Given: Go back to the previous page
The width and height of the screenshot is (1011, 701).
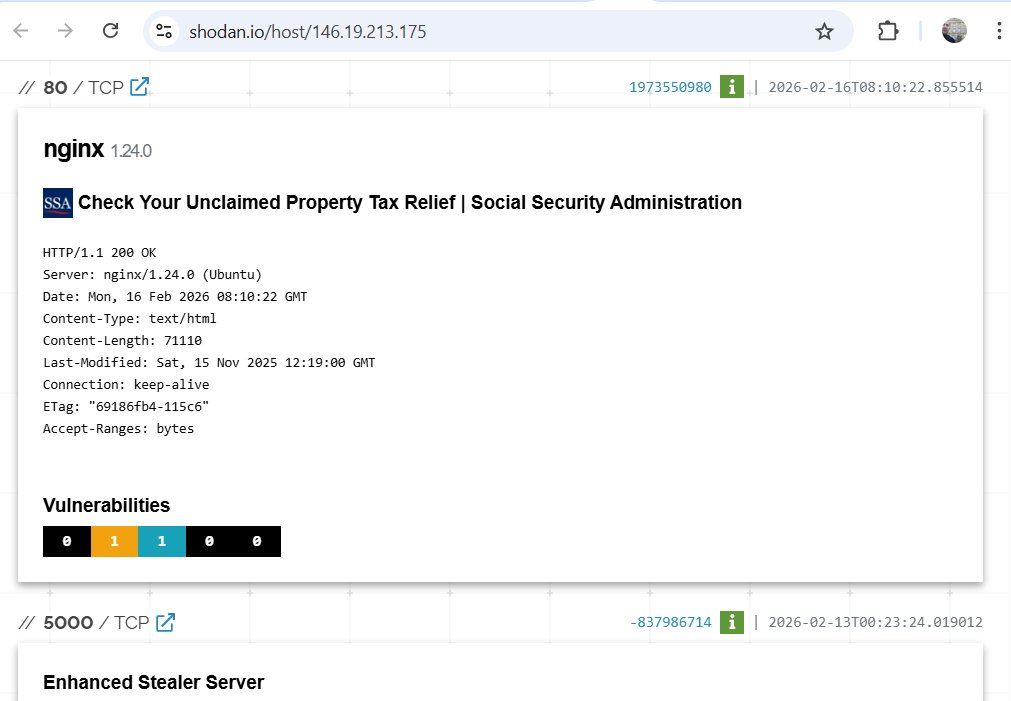Looking at the screenshot, I should pos(21,30).
